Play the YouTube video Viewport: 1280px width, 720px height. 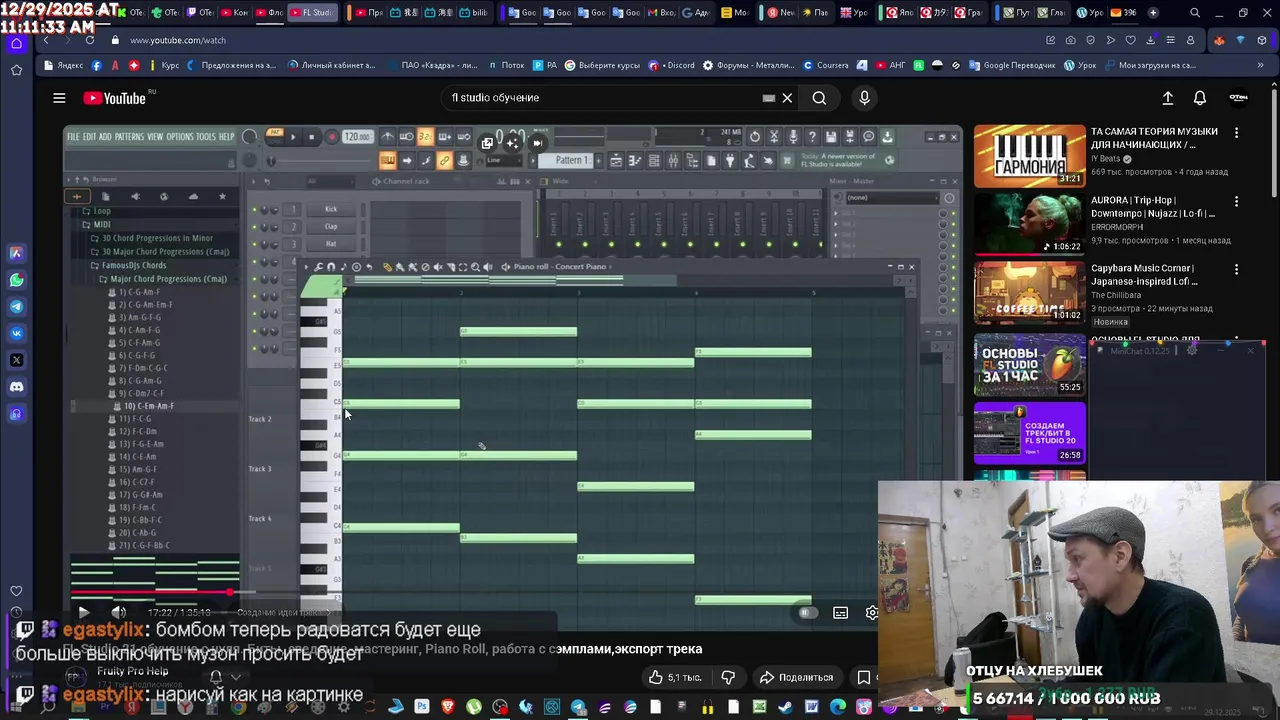click(x=83, y=613)
